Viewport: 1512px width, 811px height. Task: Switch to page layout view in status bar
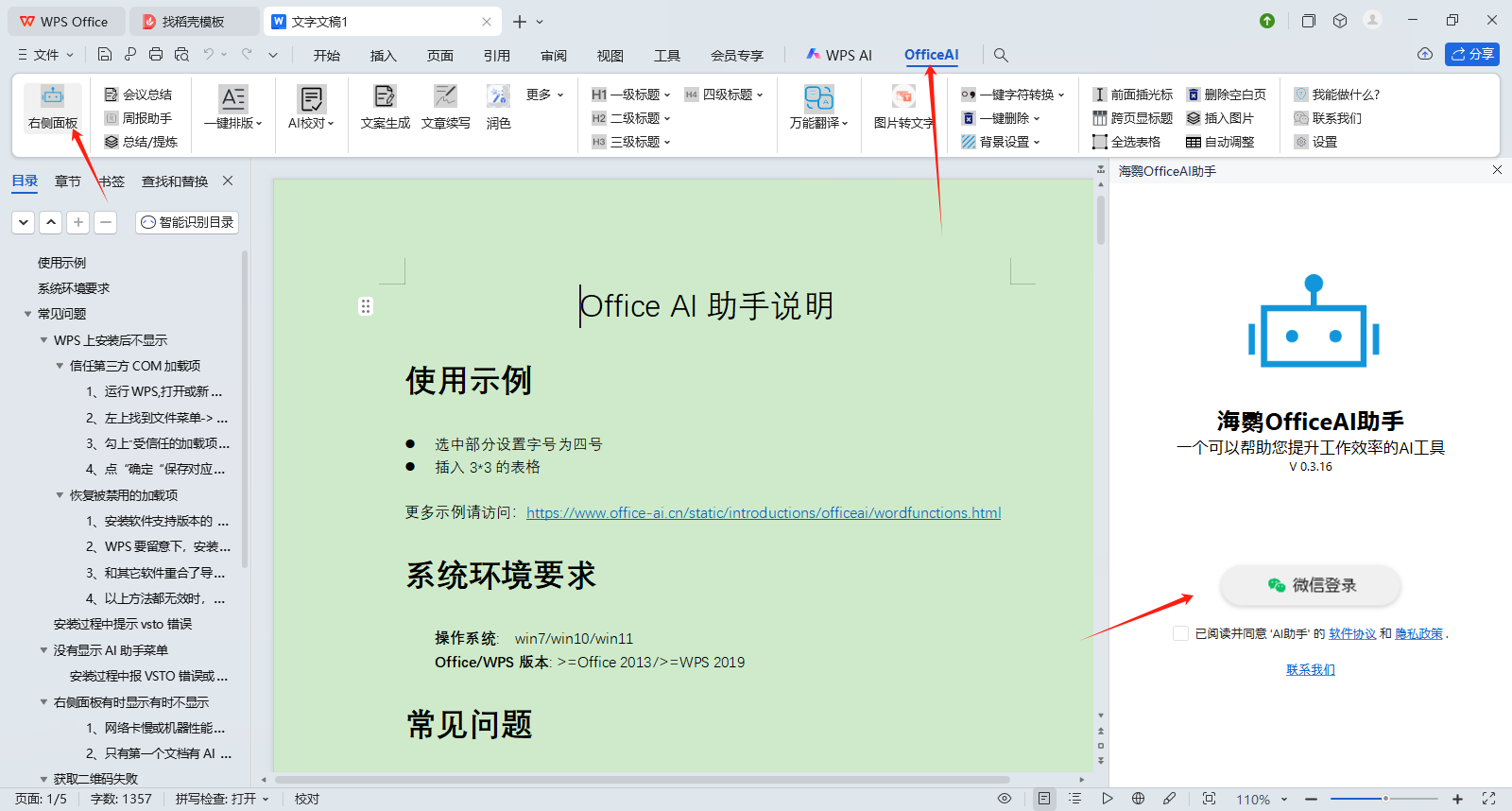tap(1043, 799)
